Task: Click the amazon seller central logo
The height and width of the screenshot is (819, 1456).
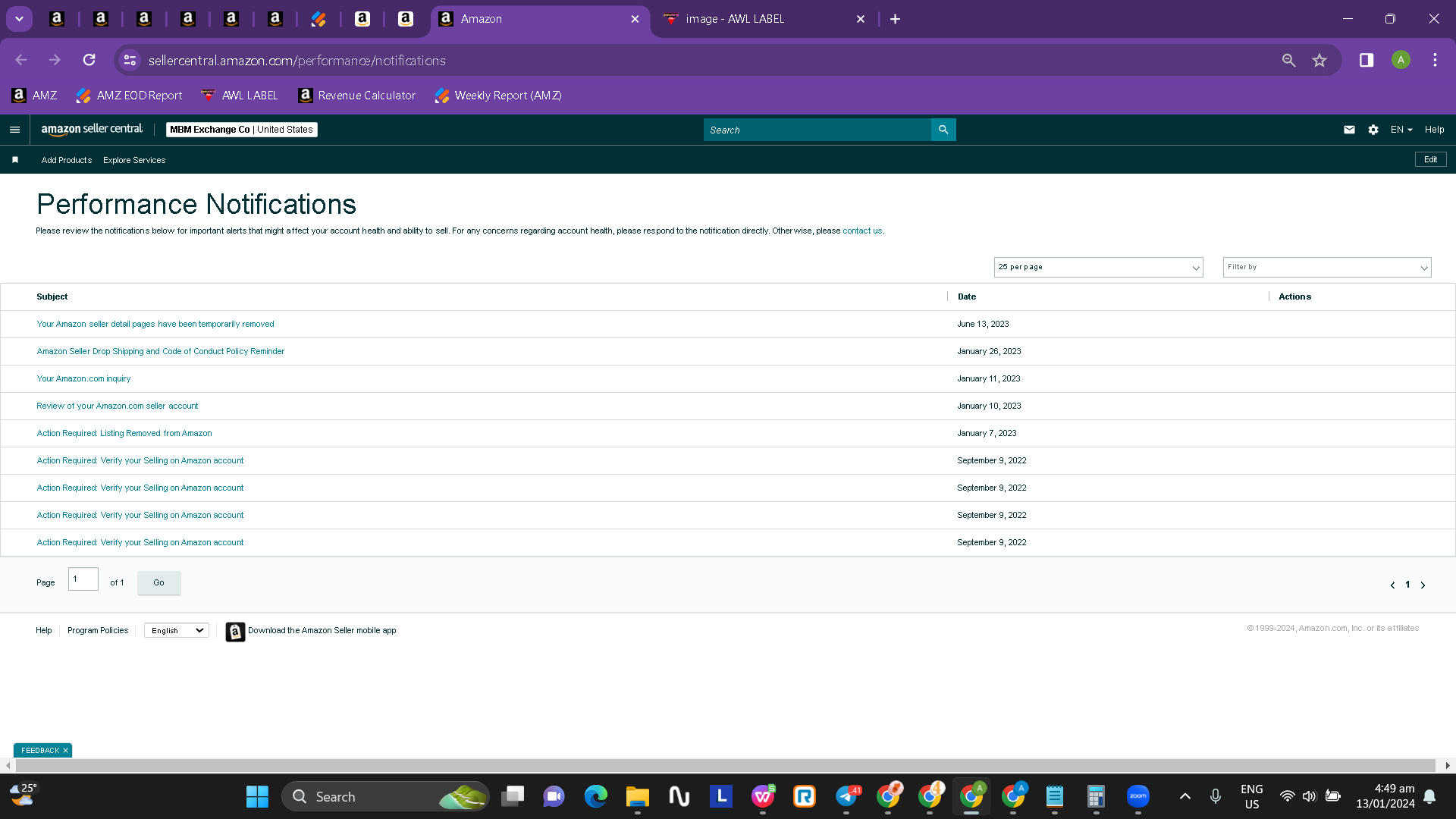Action: (92, 130)
